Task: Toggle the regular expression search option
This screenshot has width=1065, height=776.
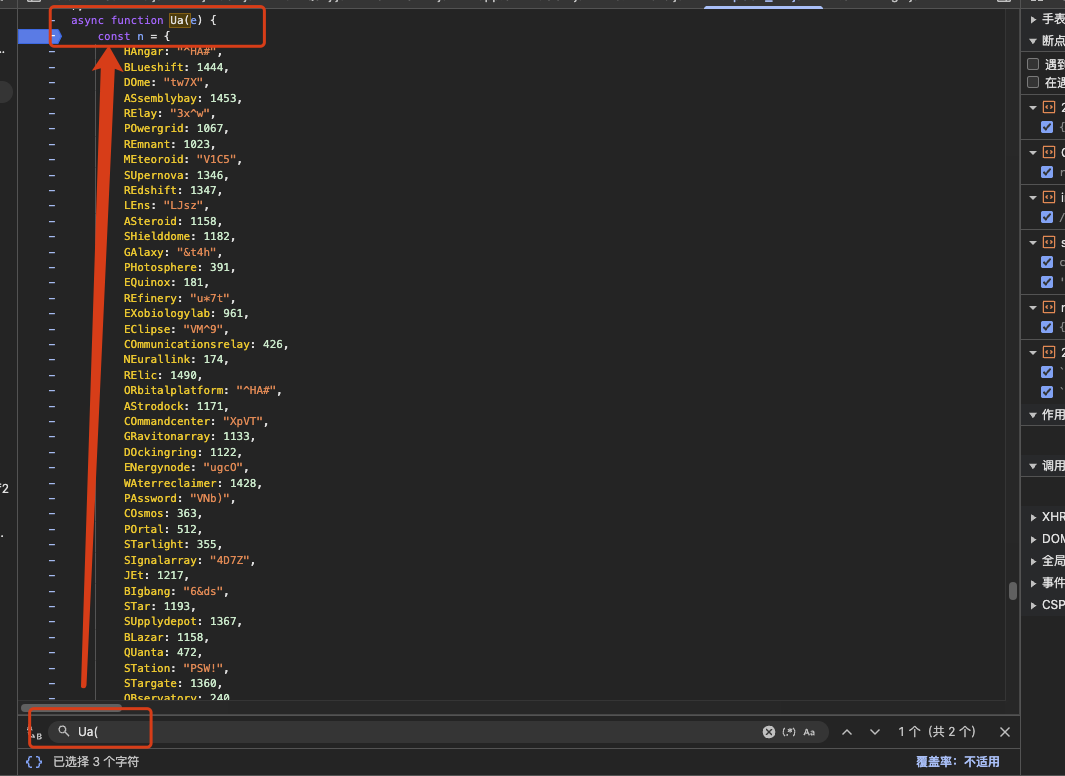Action: (x=788, y=732)
